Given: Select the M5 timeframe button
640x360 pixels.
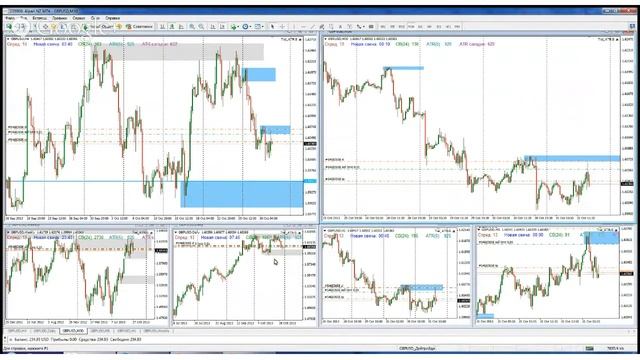Looking at the screenshot, I should click(392, 27).
